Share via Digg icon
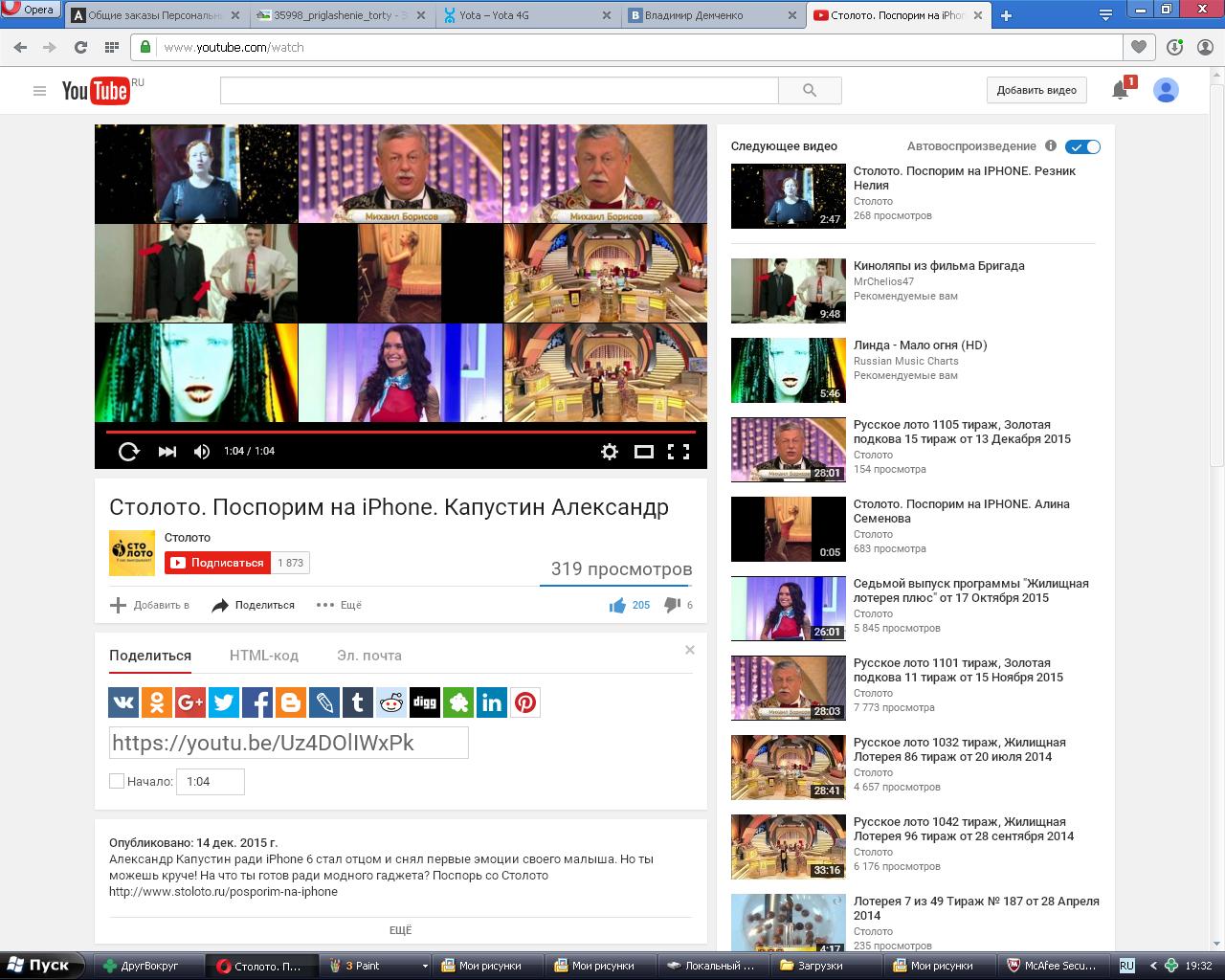 425,702
